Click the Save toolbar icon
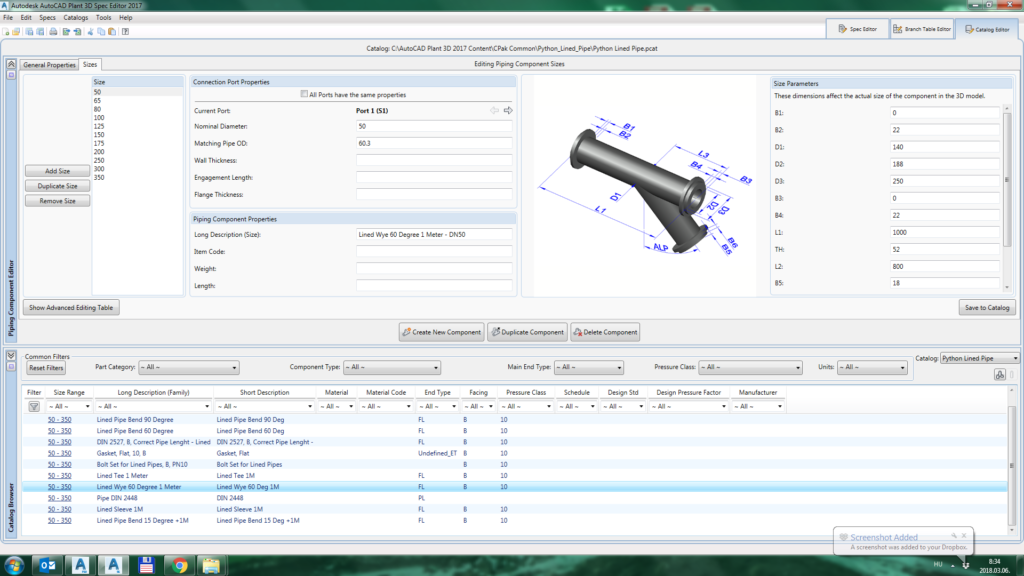Screen dimensions: 1024x576 [x=29, y=31]
